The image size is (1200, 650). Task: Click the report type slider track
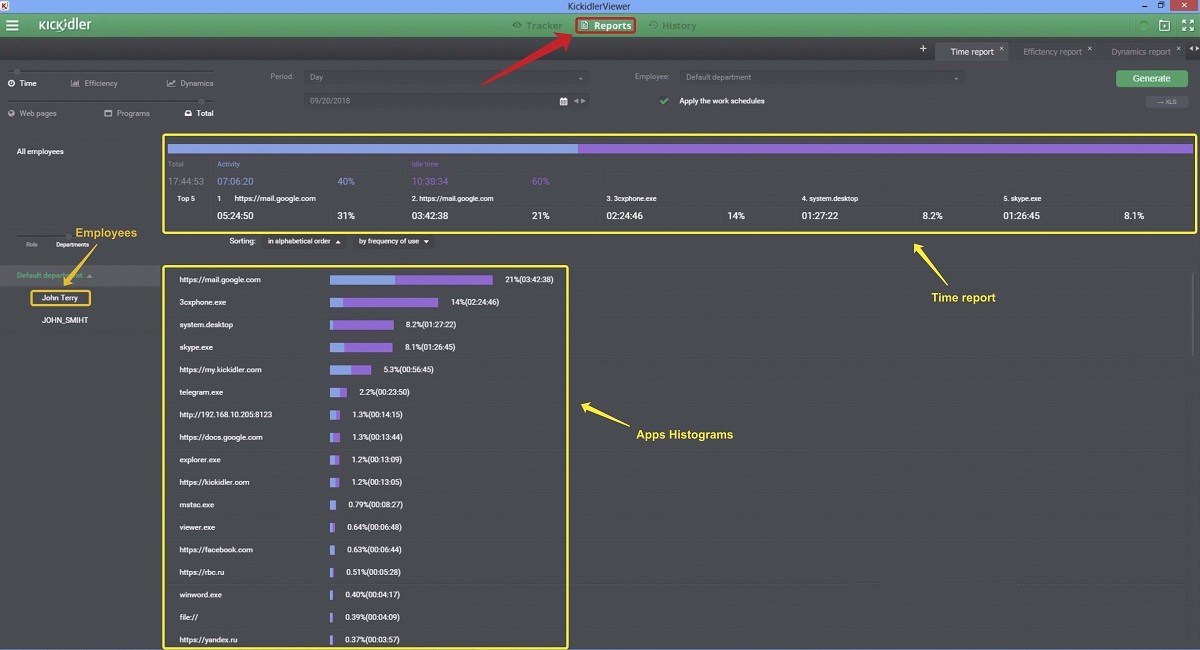click(110, 70)
